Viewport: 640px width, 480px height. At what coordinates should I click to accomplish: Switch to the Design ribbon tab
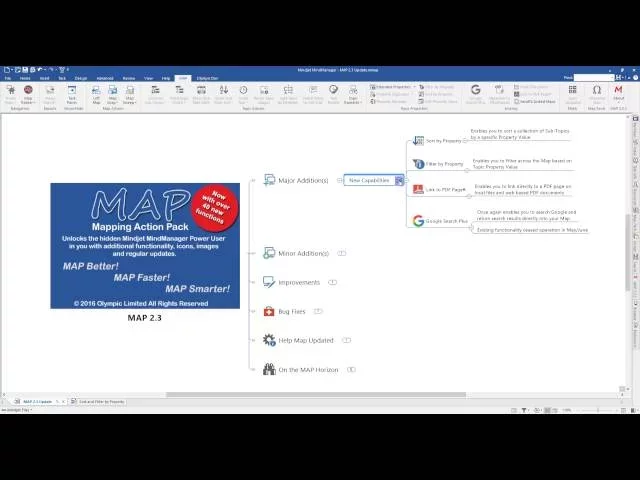point(81,78)
